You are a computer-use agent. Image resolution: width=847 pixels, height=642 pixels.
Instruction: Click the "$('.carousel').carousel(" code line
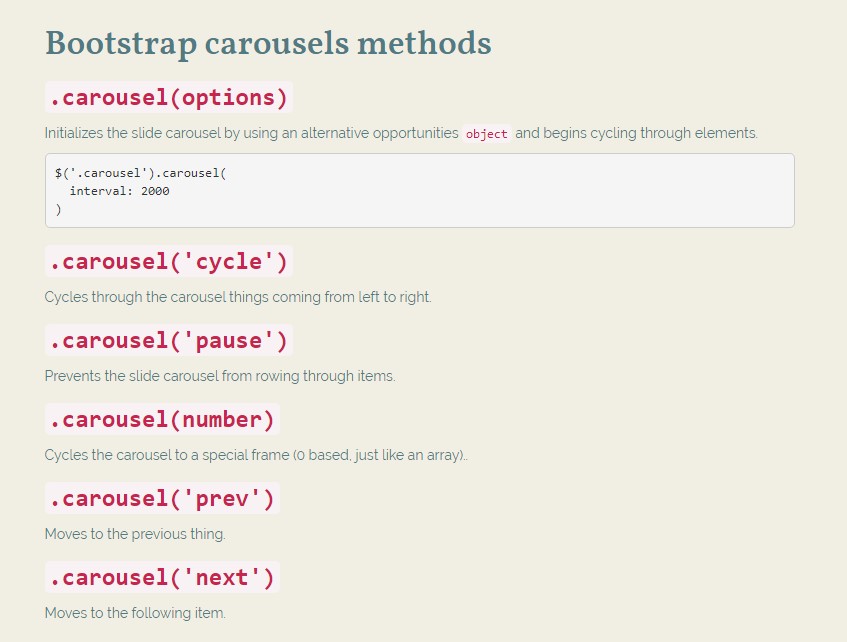tap(141, 173)
